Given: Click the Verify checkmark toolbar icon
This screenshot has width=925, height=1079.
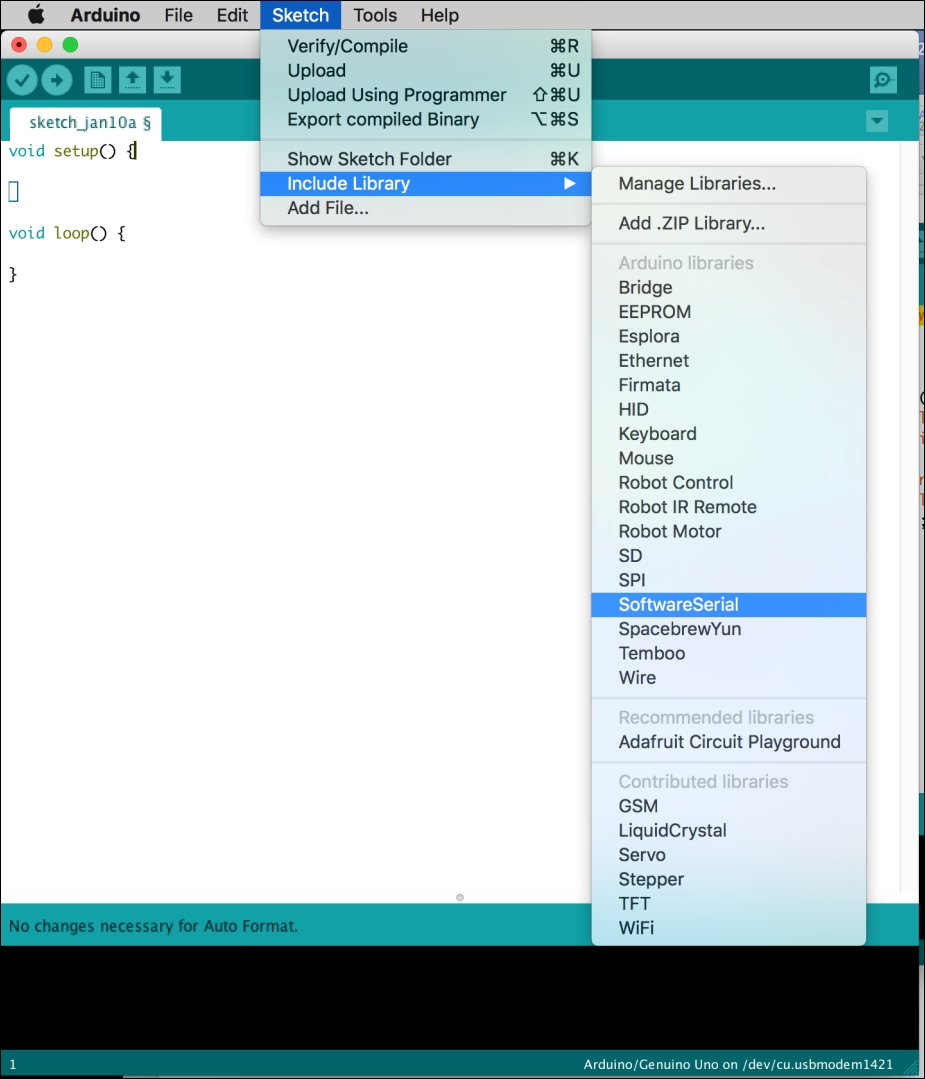Looking at the screenshot, I should coord(22,81).
